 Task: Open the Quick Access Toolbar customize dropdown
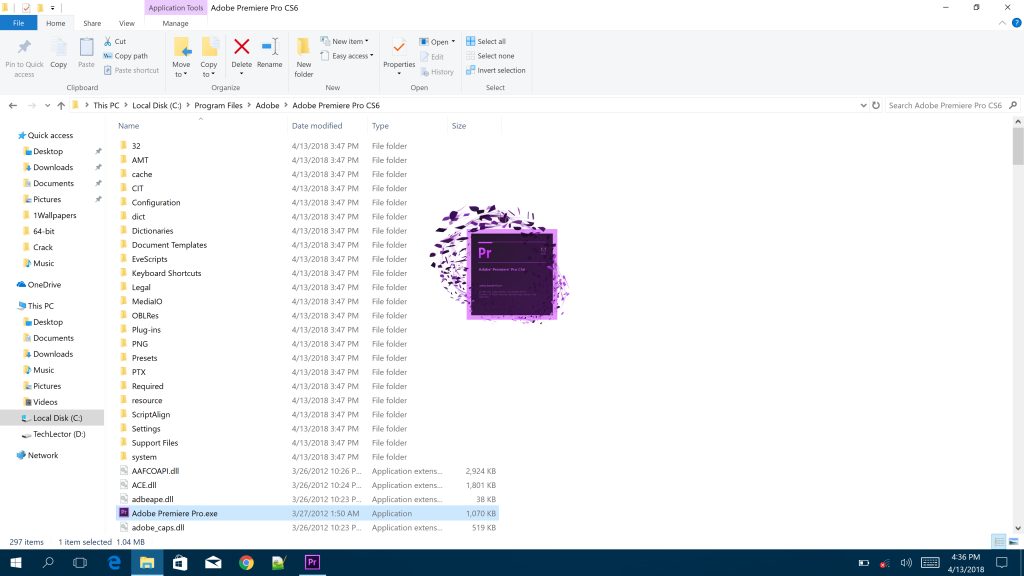click(x=52, y=8)
